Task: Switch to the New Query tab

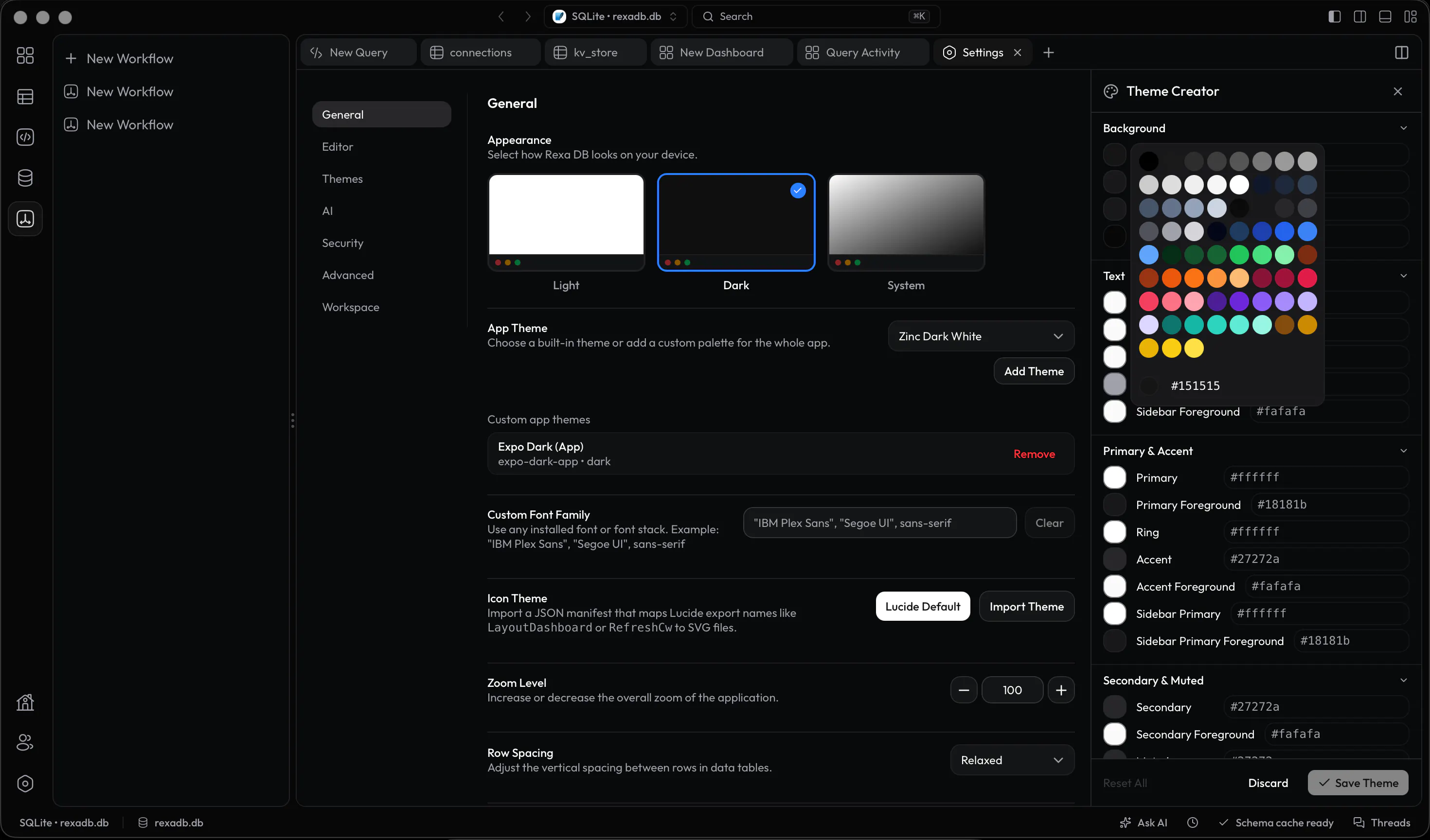Action: 358,52
